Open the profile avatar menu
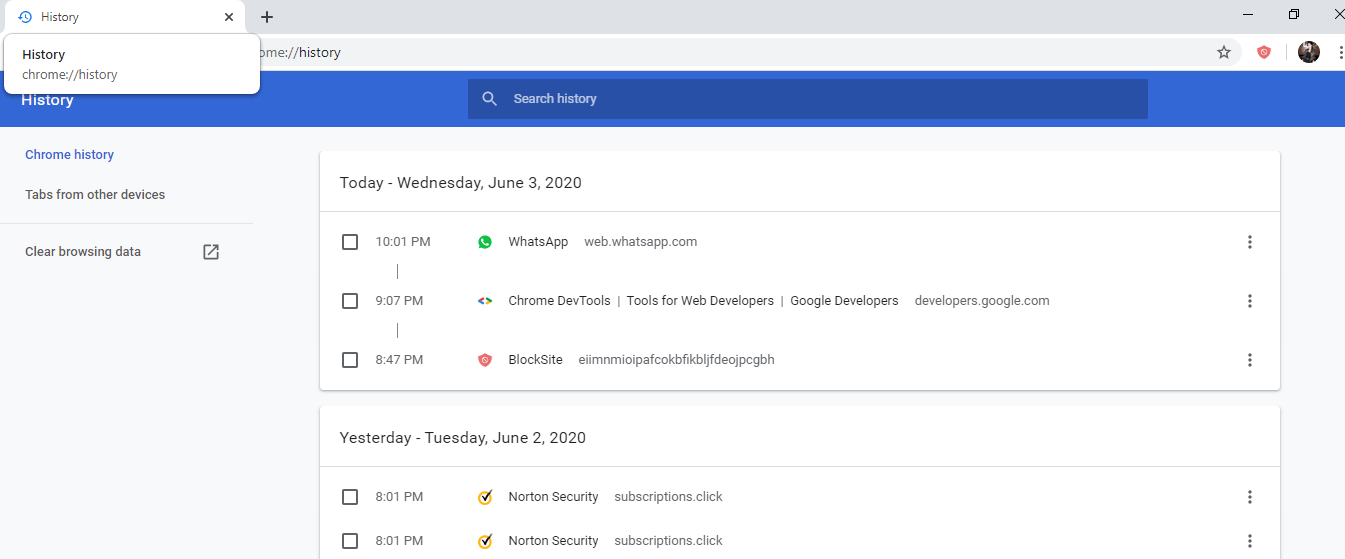The height and width of the screenshot is (559, 1345). pos(1309,52)
